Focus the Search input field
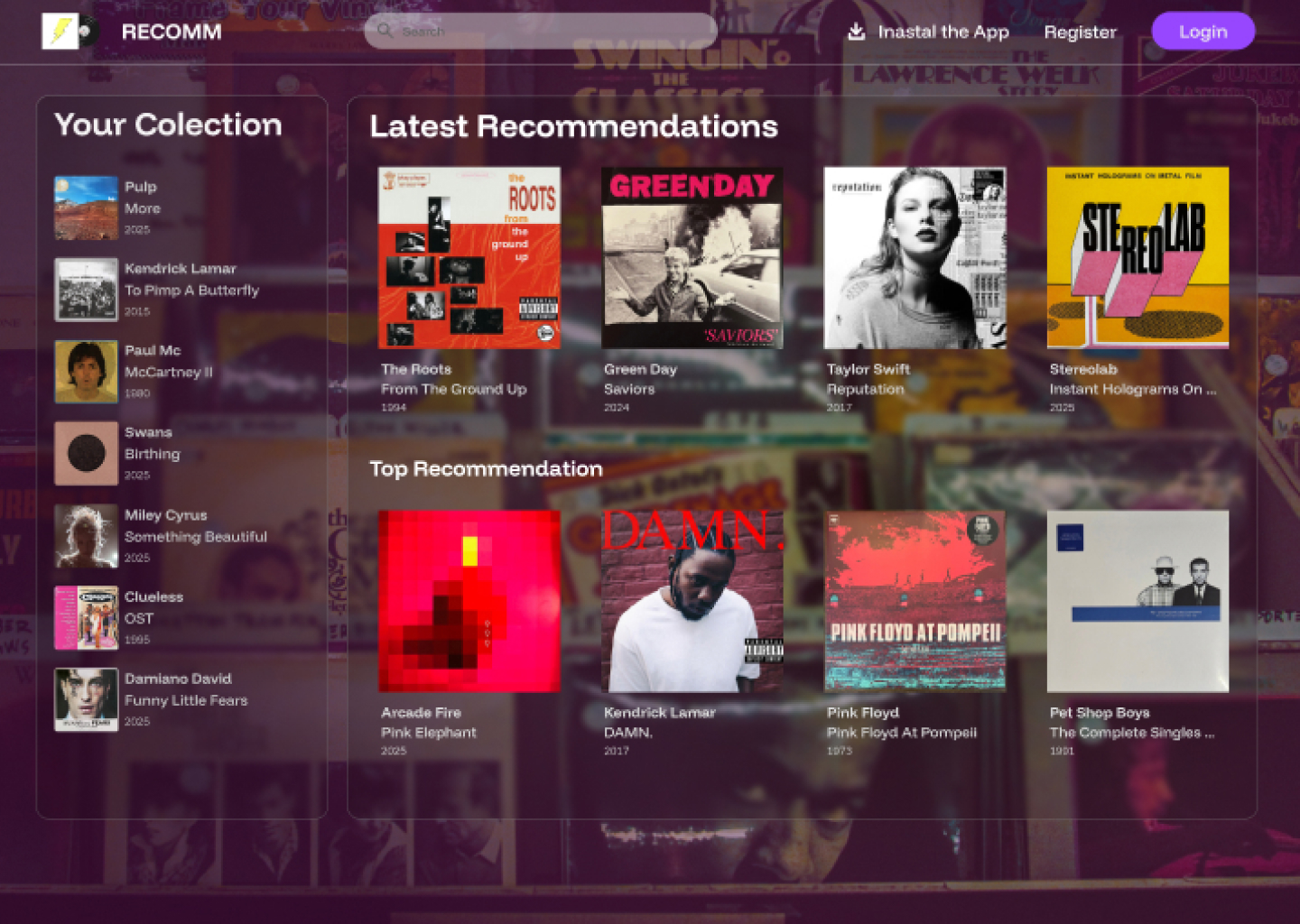The width and height of the screenshot is (1300, 924). pyautogui.click(x=540, y=31)
